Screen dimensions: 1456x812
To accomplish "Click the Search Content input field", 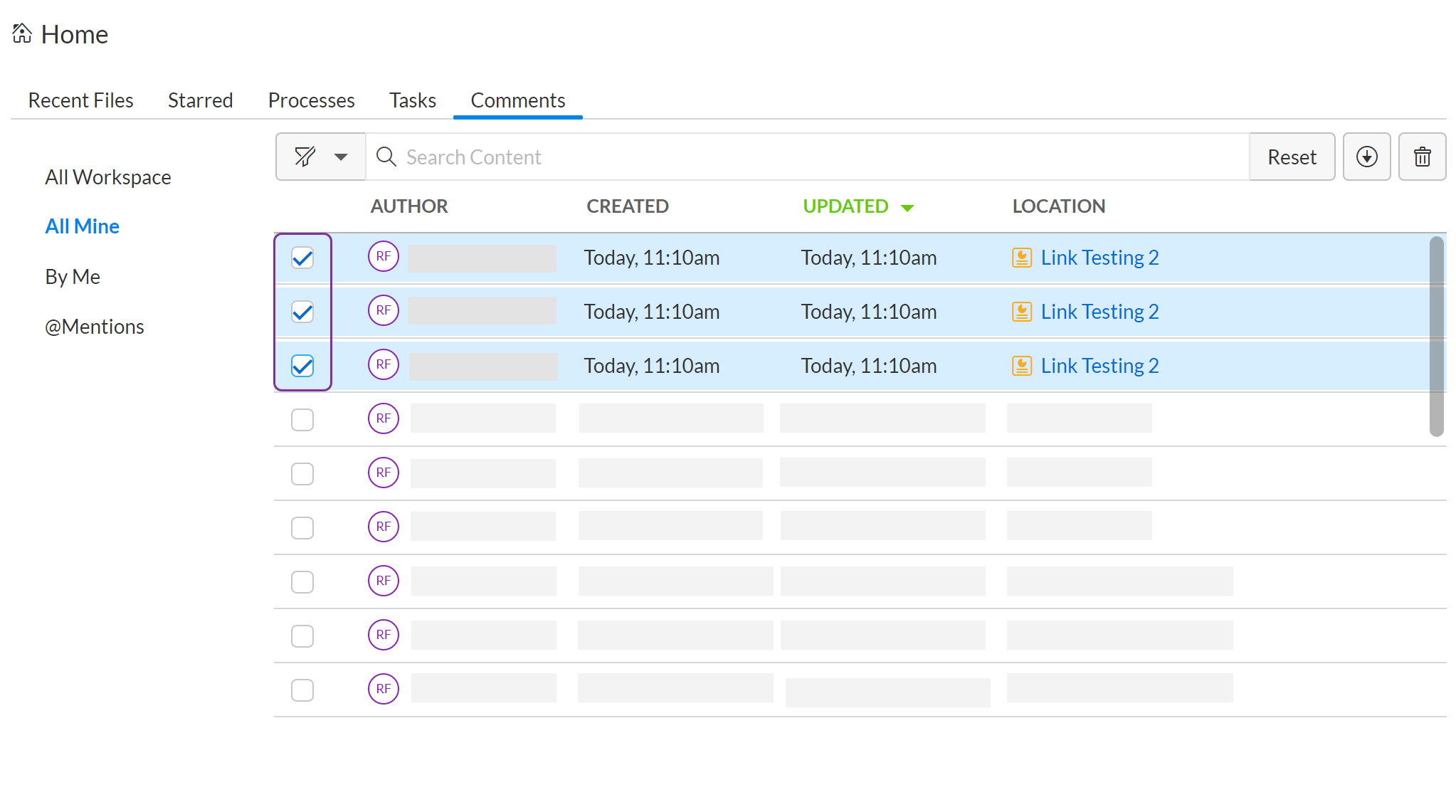I will pyautogui.click(x=808, y=157).
